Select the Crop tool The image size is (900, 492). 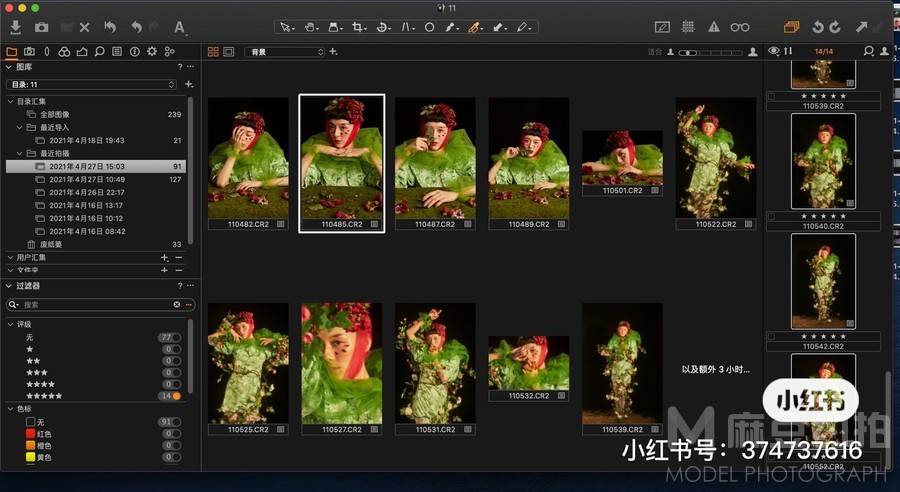pos(359,27)
